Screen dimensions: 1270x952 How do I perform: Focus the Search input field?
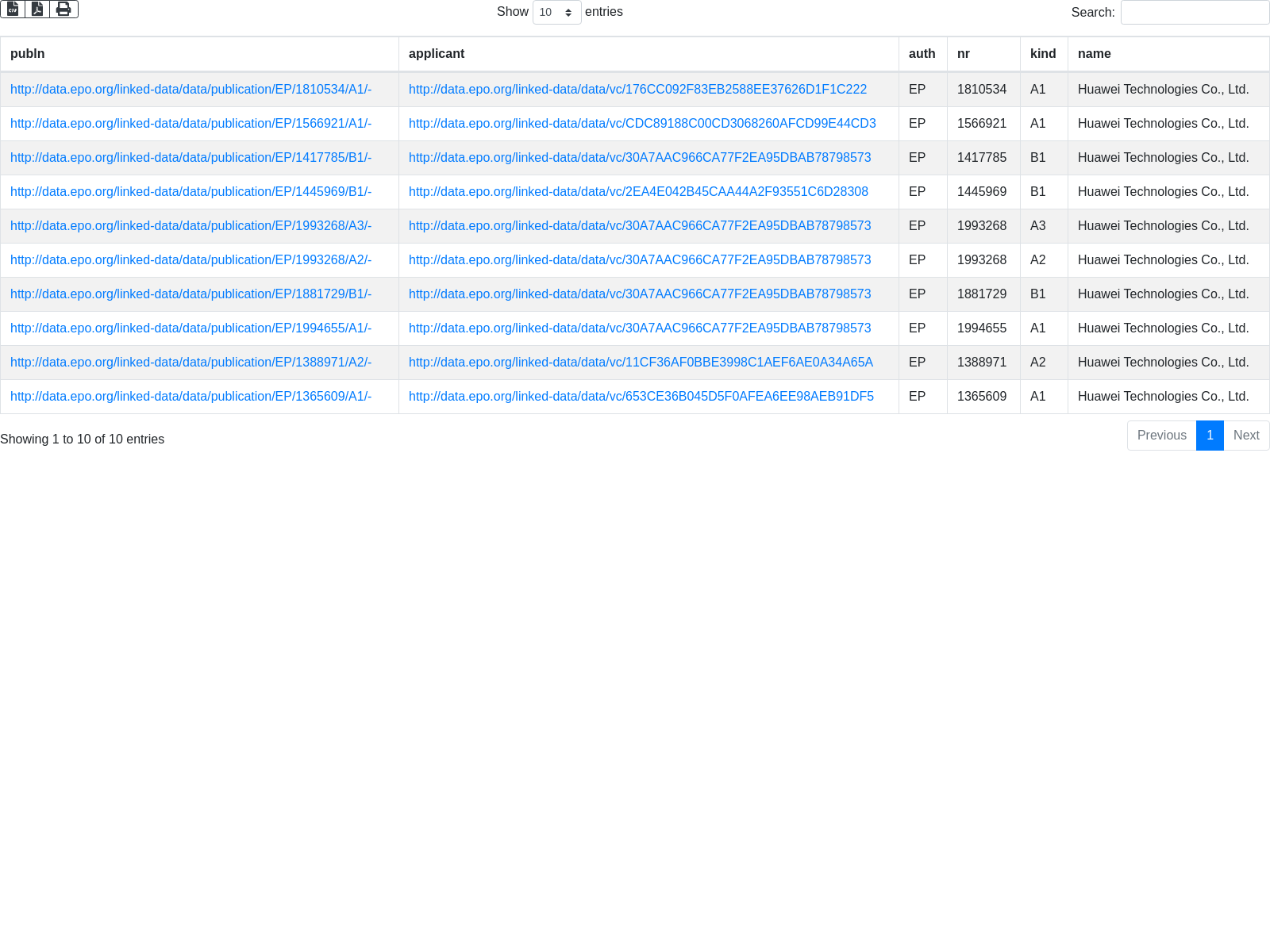tap(1195, 12)
